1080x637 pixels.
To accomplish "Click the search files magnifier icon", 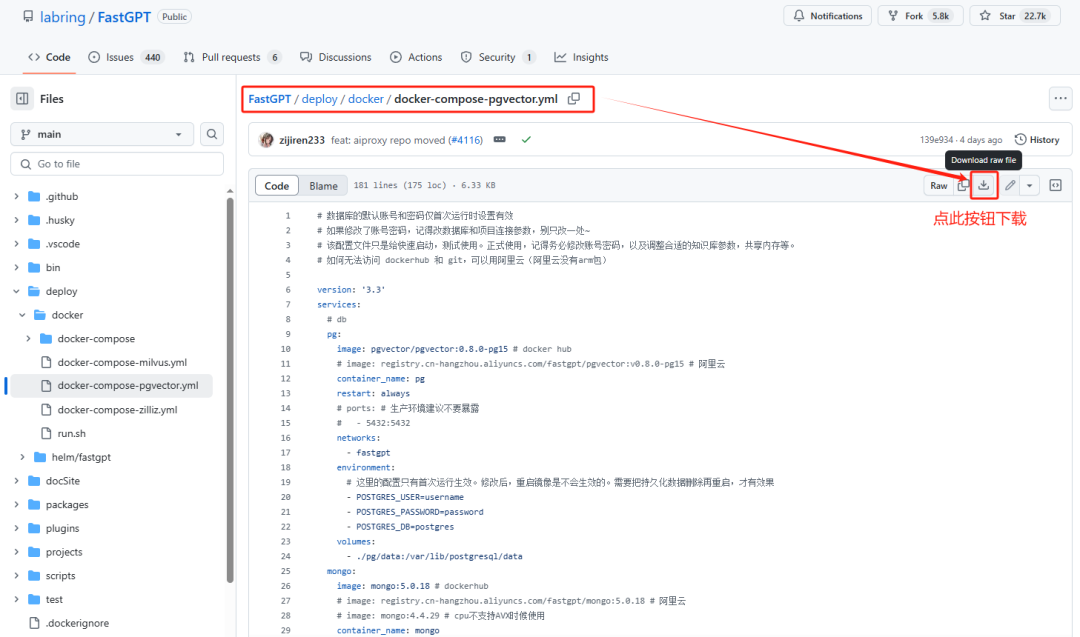I will (212, 134).
